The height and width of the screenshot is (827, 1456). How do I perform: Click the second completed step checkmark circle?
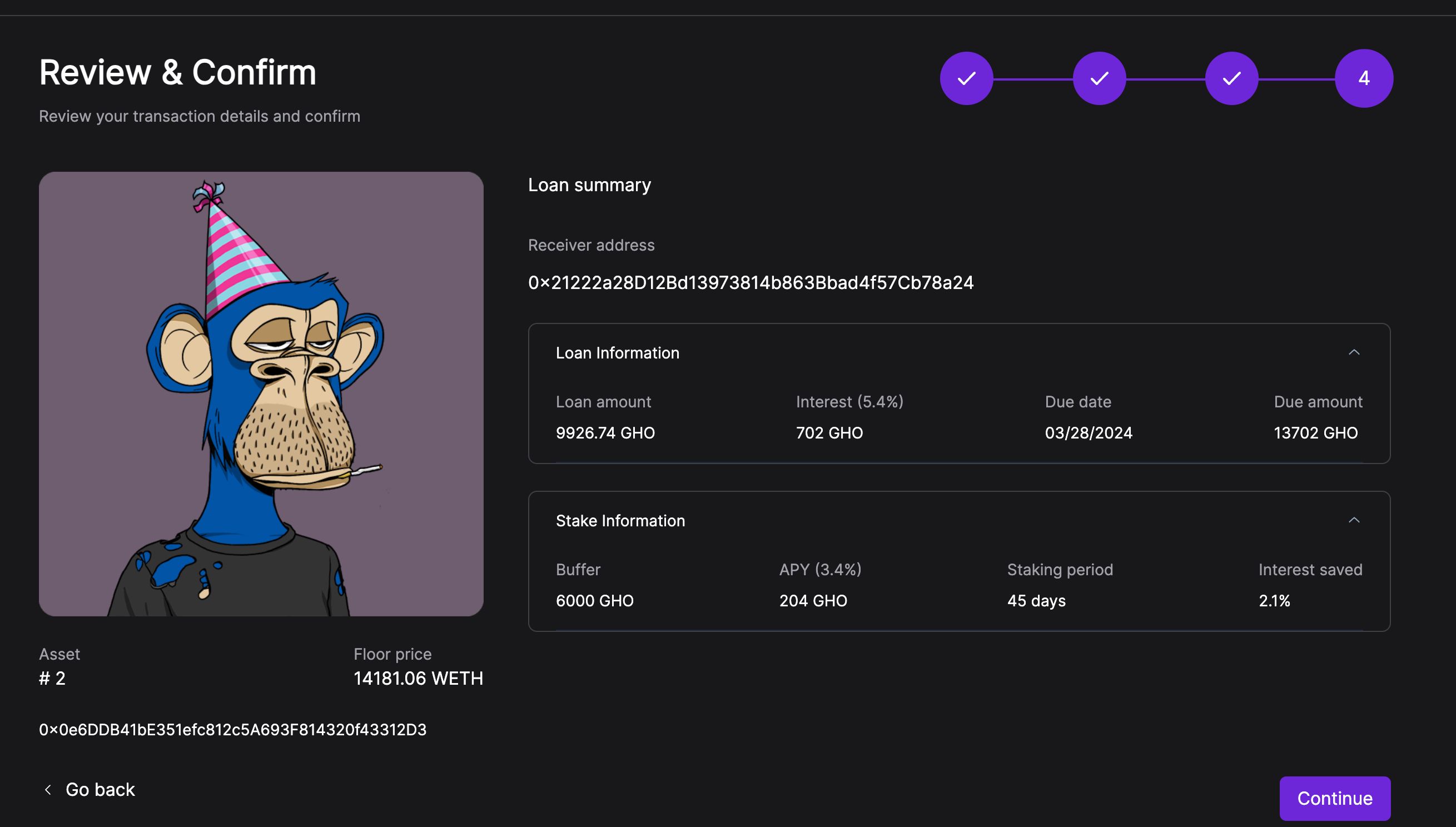click(x=1099, y=78)
